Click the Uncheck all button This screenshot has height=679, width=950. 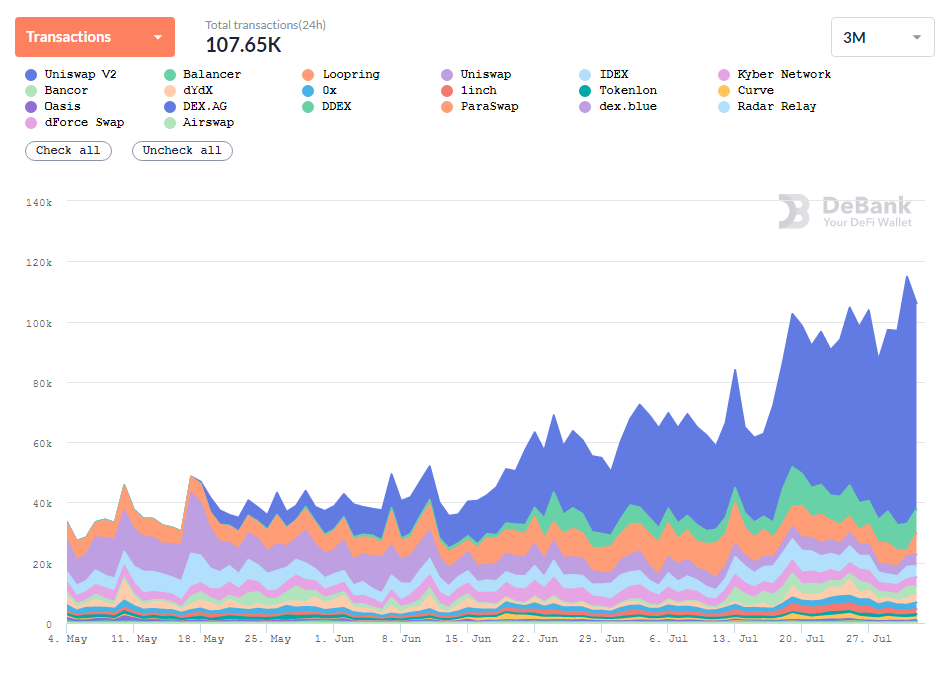click(182, 151)
